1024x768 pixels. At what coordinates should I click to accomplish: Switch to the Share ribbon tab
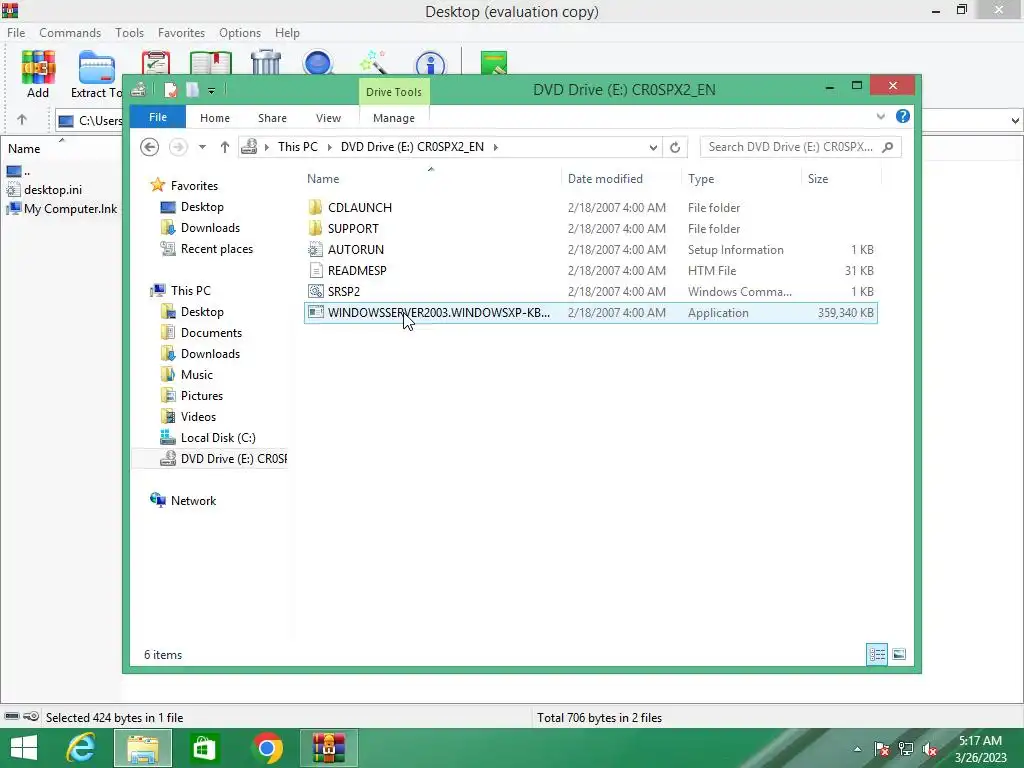(x=272, y=118)
